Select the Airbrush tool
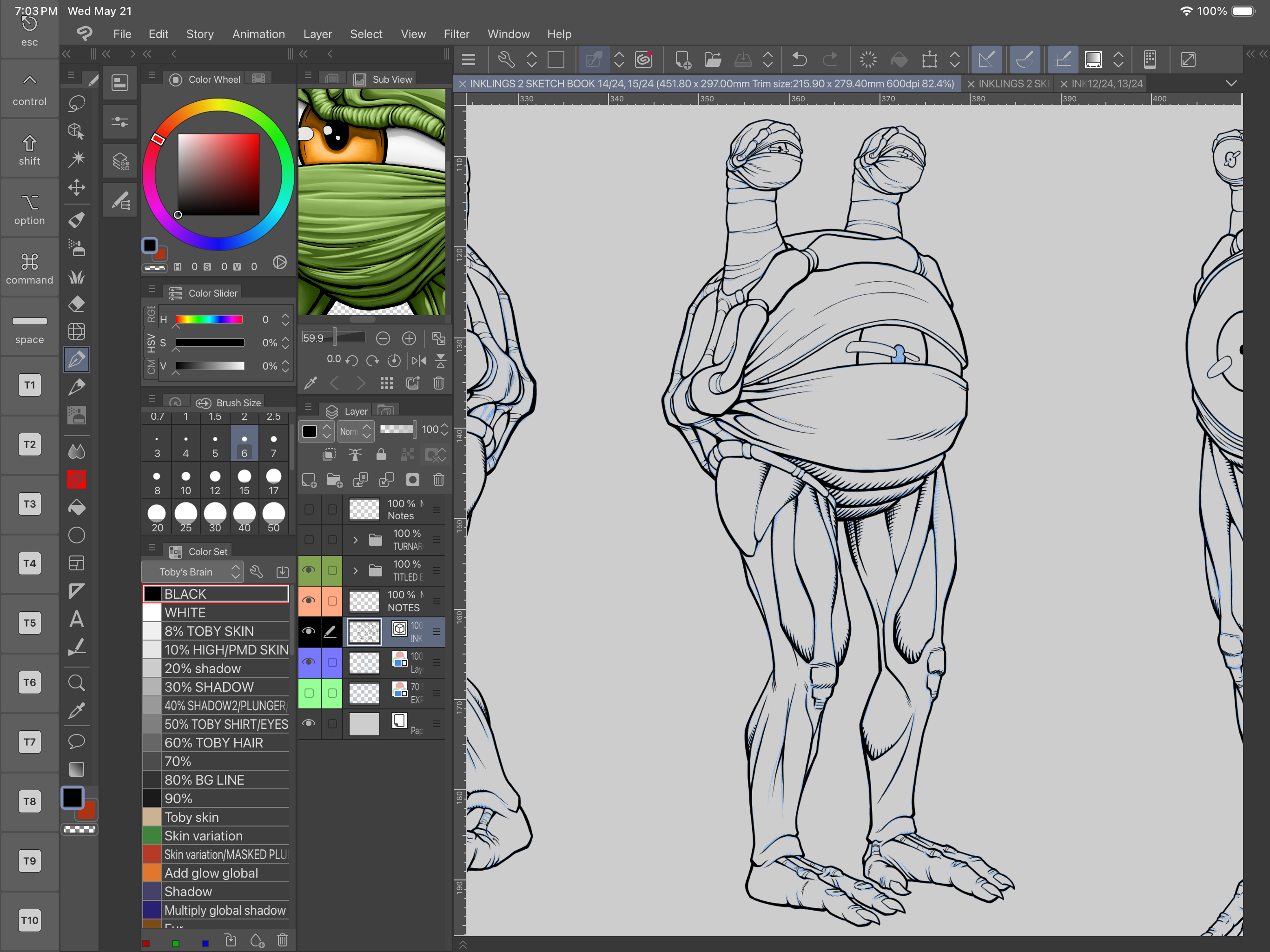Screen dimensions: 1270x952 point(76,248)
